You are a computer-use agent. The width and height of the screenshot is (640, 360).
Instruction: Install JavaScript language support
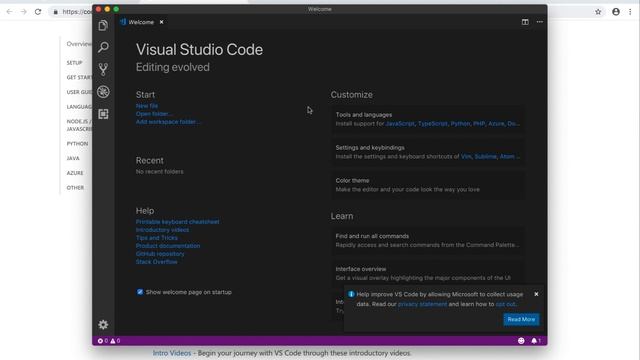tap(400, 124)
